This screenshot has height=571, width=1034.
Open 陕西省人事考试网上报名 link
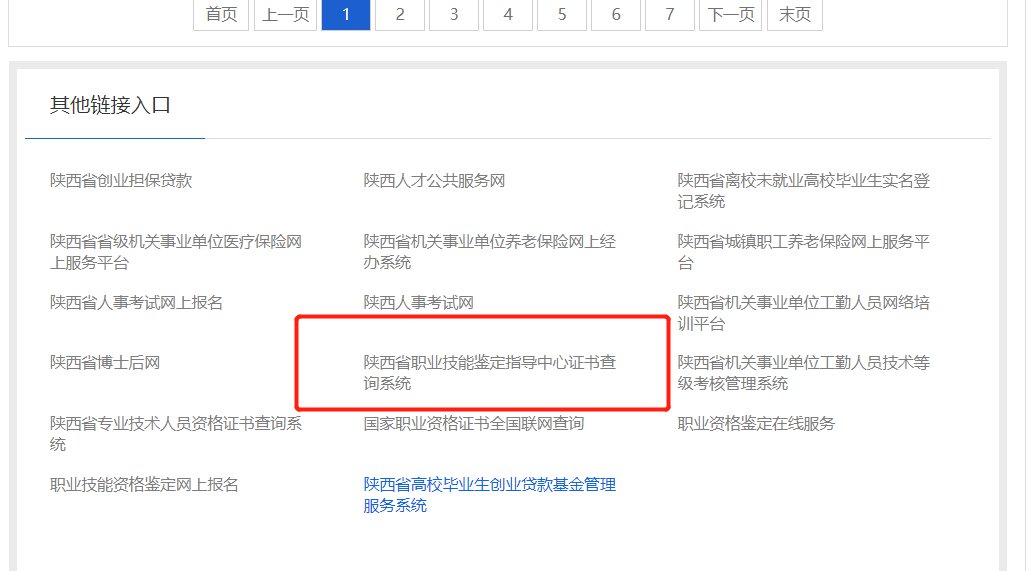coord(136,302)
